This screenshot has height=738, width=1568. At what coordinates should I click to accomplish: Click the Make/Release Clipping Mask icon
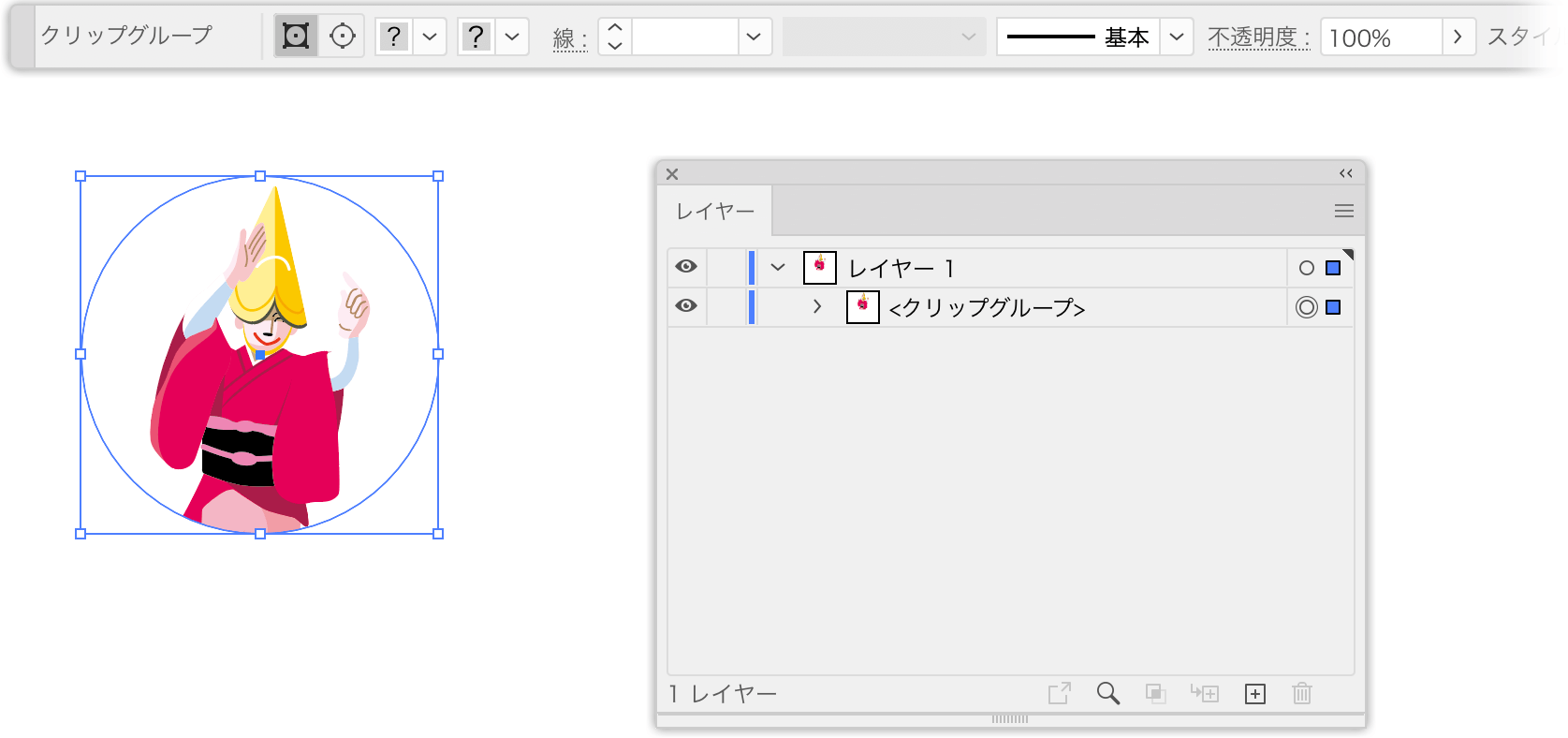tap(1156, 693)
